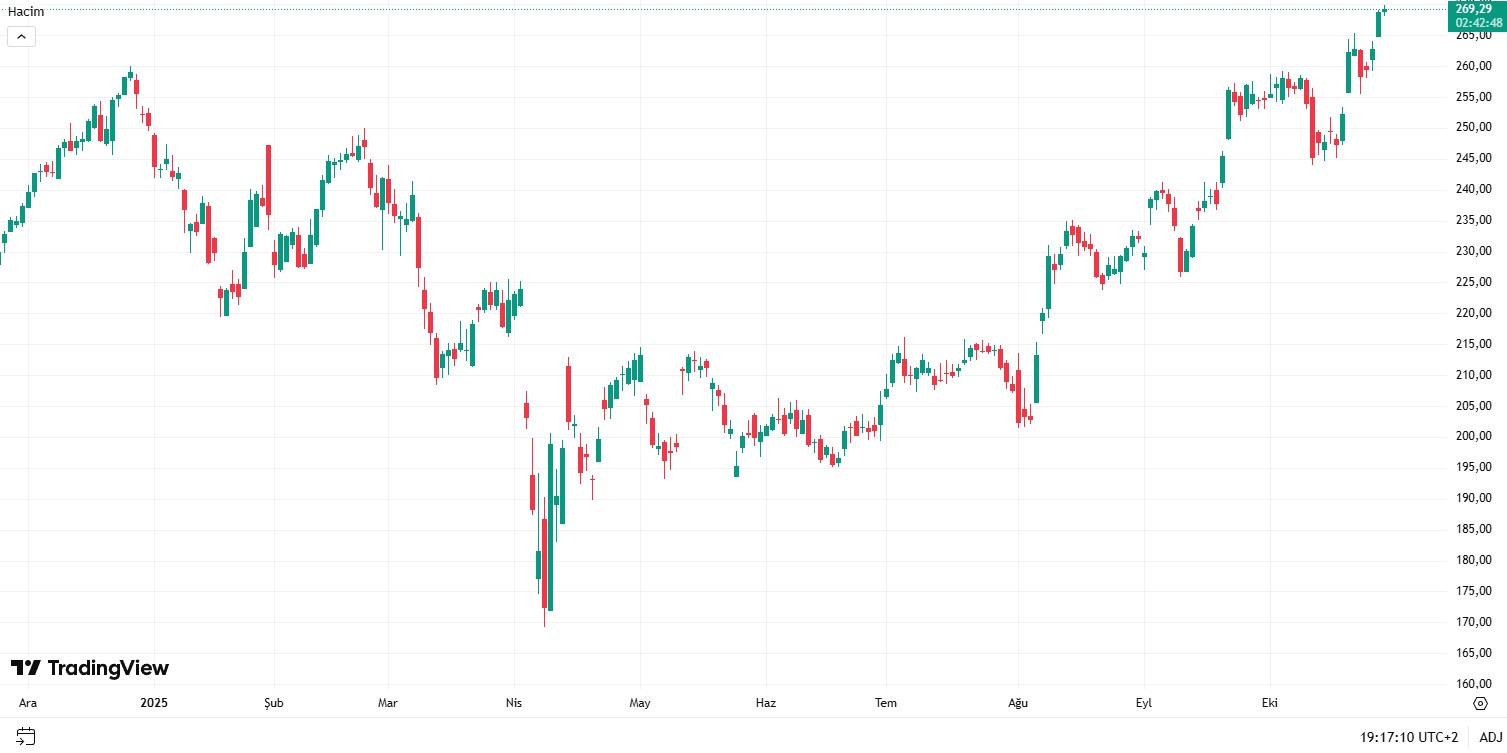The image size is (1507, 753).
Task: Click the 200,00 price axis label
Action: (x=1473, y=436)
